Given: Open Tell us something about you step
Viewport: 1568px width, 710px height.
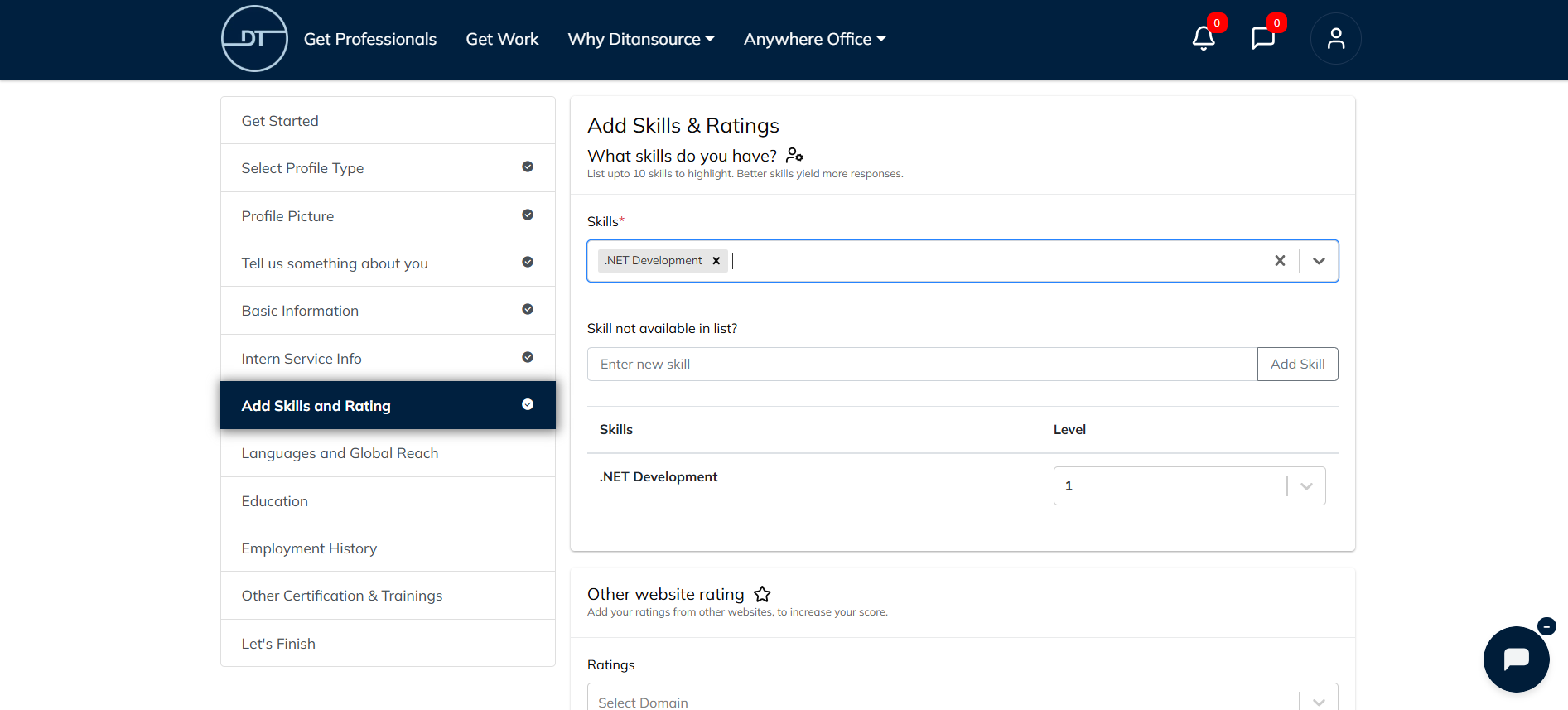Looking at the screenshot, I should (388, 263).
